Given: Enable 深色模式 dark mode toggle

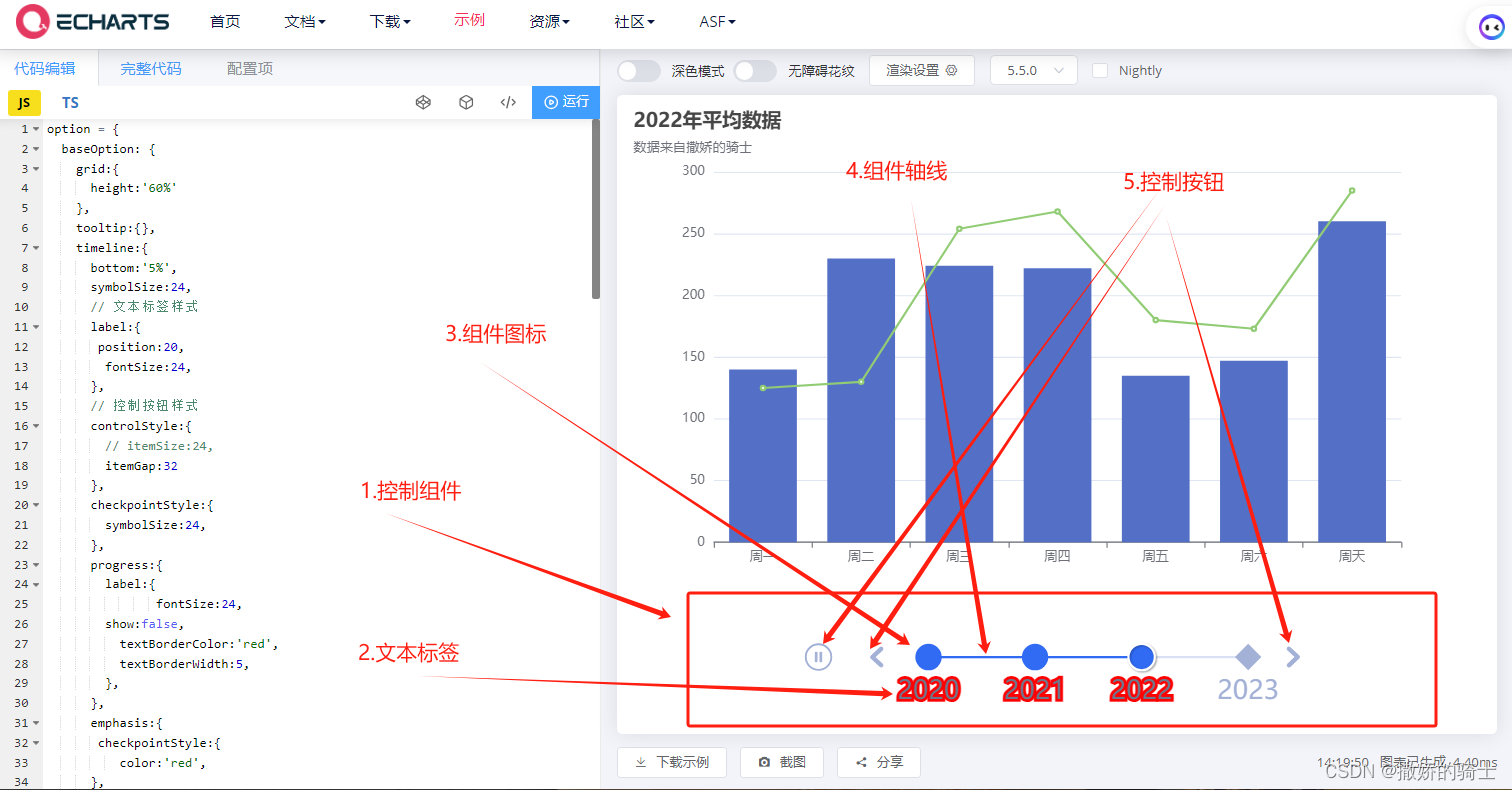Looking at the screenshot, I should tap(638, 70).
